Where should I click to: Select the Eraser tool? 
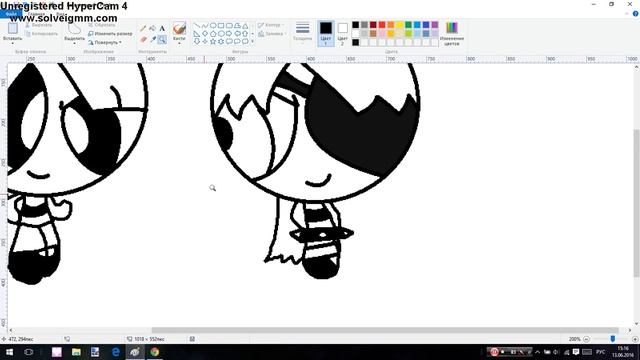coord(143,40)
